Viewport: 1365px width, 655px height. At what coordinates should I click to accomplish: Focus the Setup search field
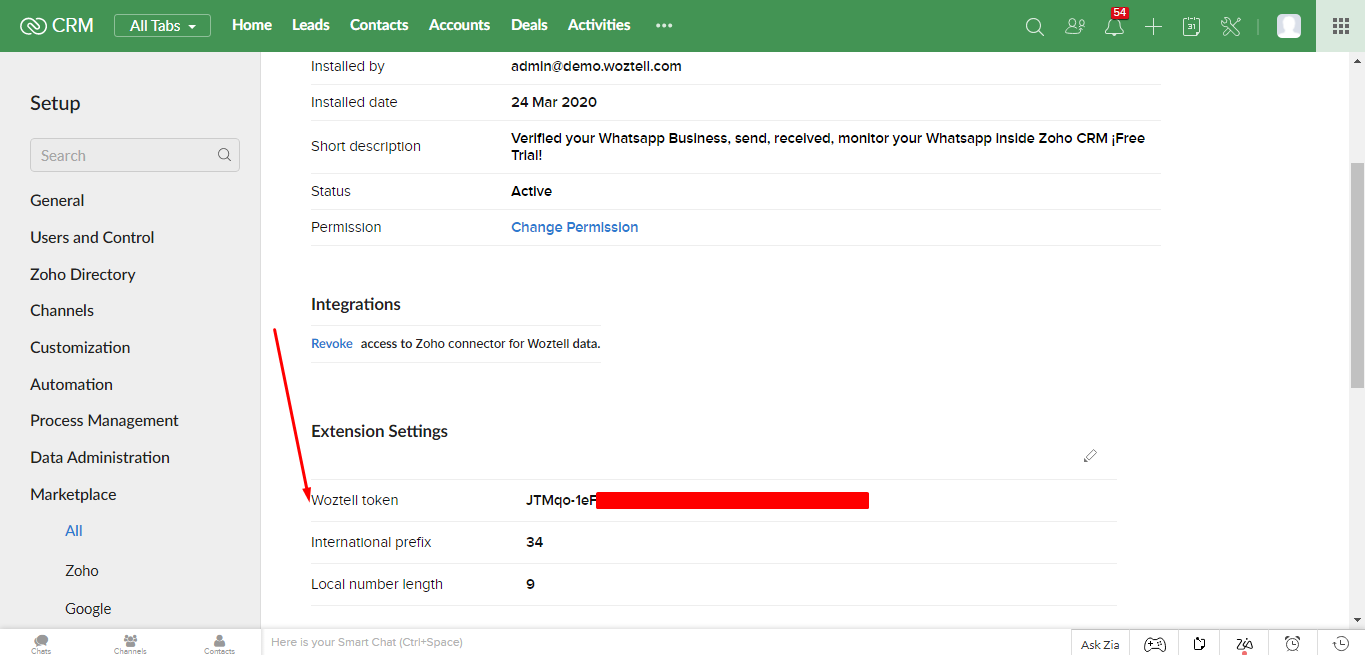[135, 155]
